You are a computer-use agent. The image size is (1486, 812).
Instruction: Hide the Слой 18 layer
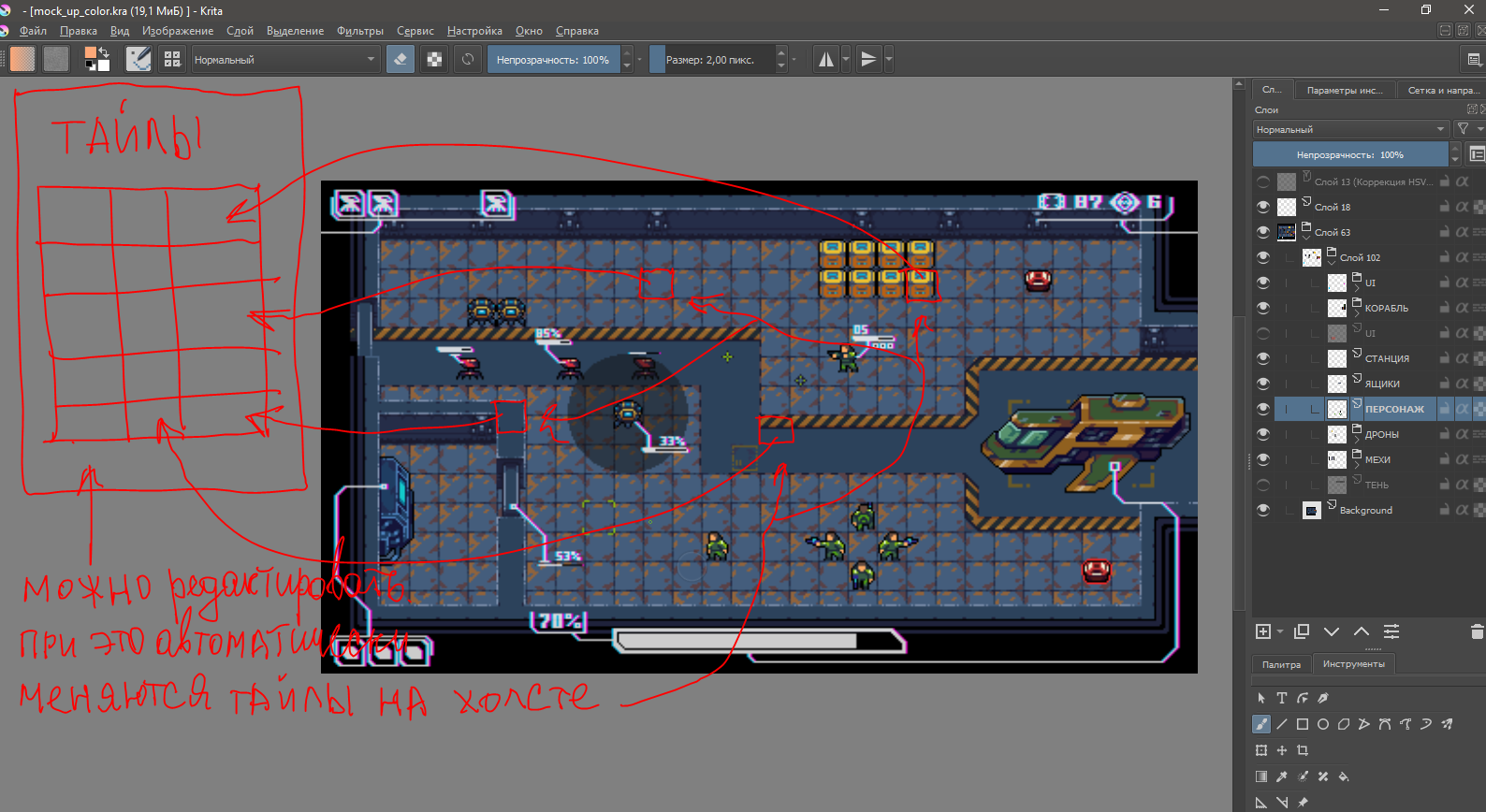(1263, 207)
